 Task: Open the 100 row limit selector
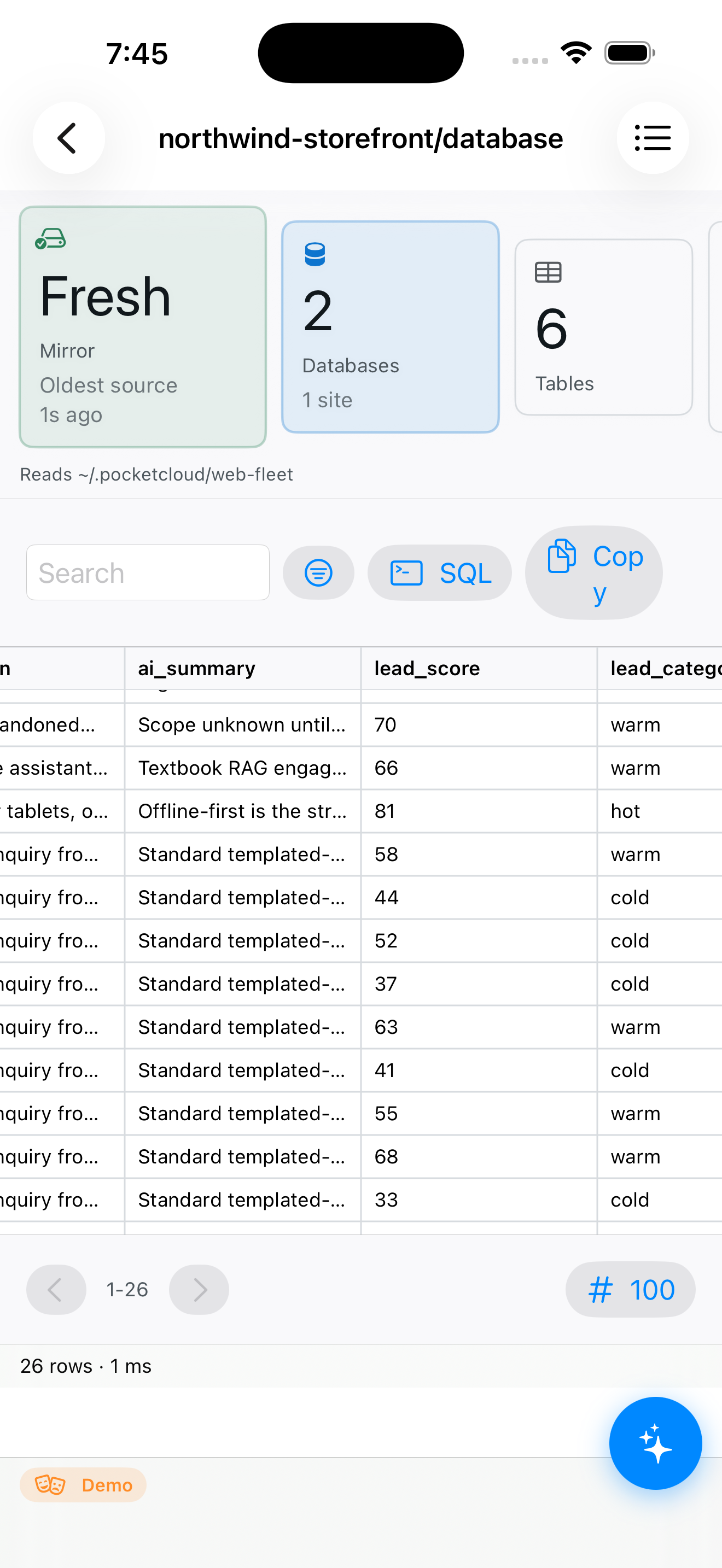(630, 1290)
